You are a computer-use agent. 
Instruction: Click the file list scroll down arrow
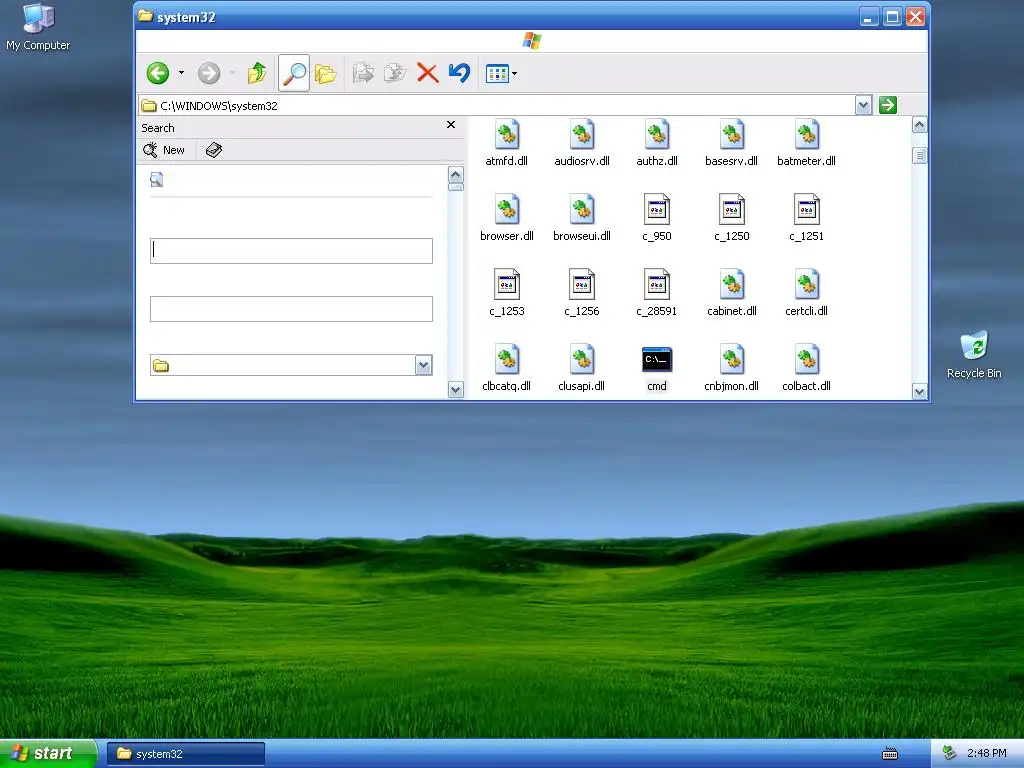click(920, 392)
